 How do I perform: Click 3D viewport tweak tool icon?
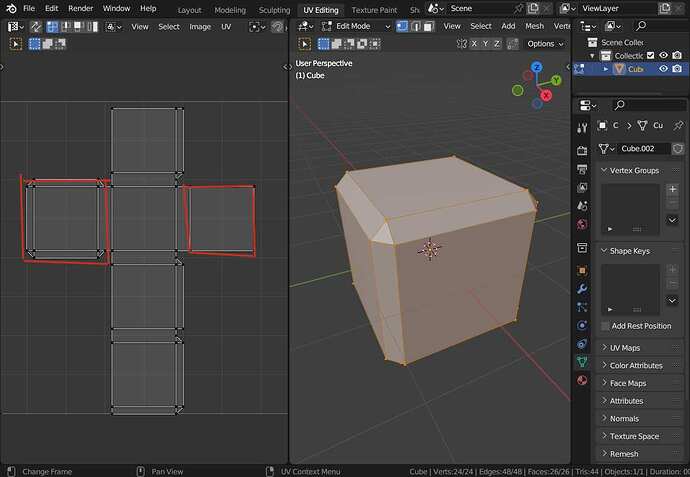click(305, 44)
